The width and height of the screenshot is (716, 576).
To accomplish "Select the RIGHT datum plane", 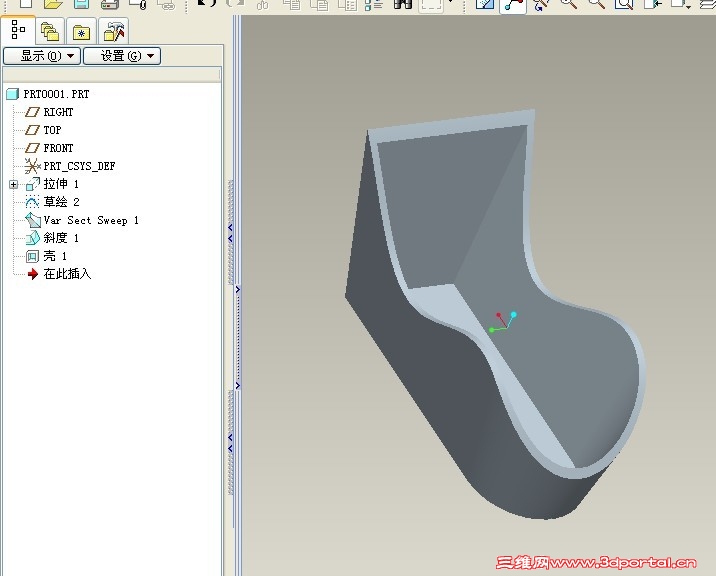I will 49,112.
